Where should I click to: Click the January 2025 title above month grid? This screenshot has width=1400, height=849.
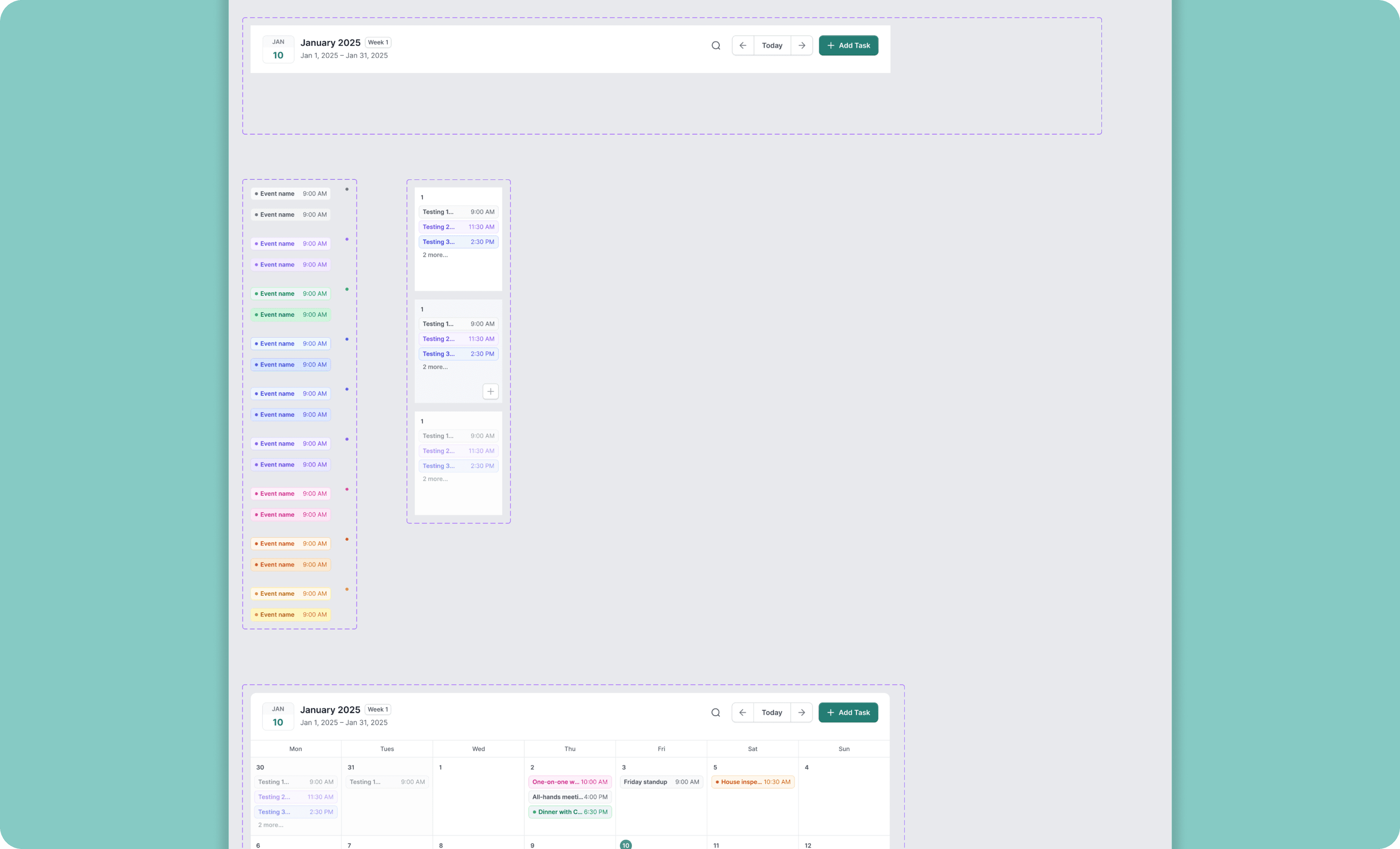tap(330, 710)
